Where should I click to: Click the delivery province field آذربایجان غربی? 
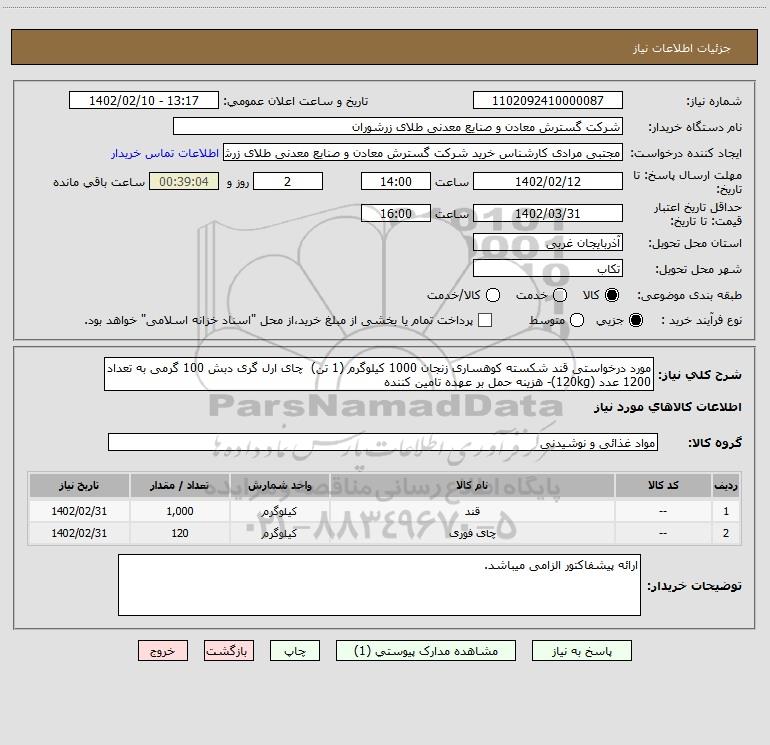coord(548,242)
